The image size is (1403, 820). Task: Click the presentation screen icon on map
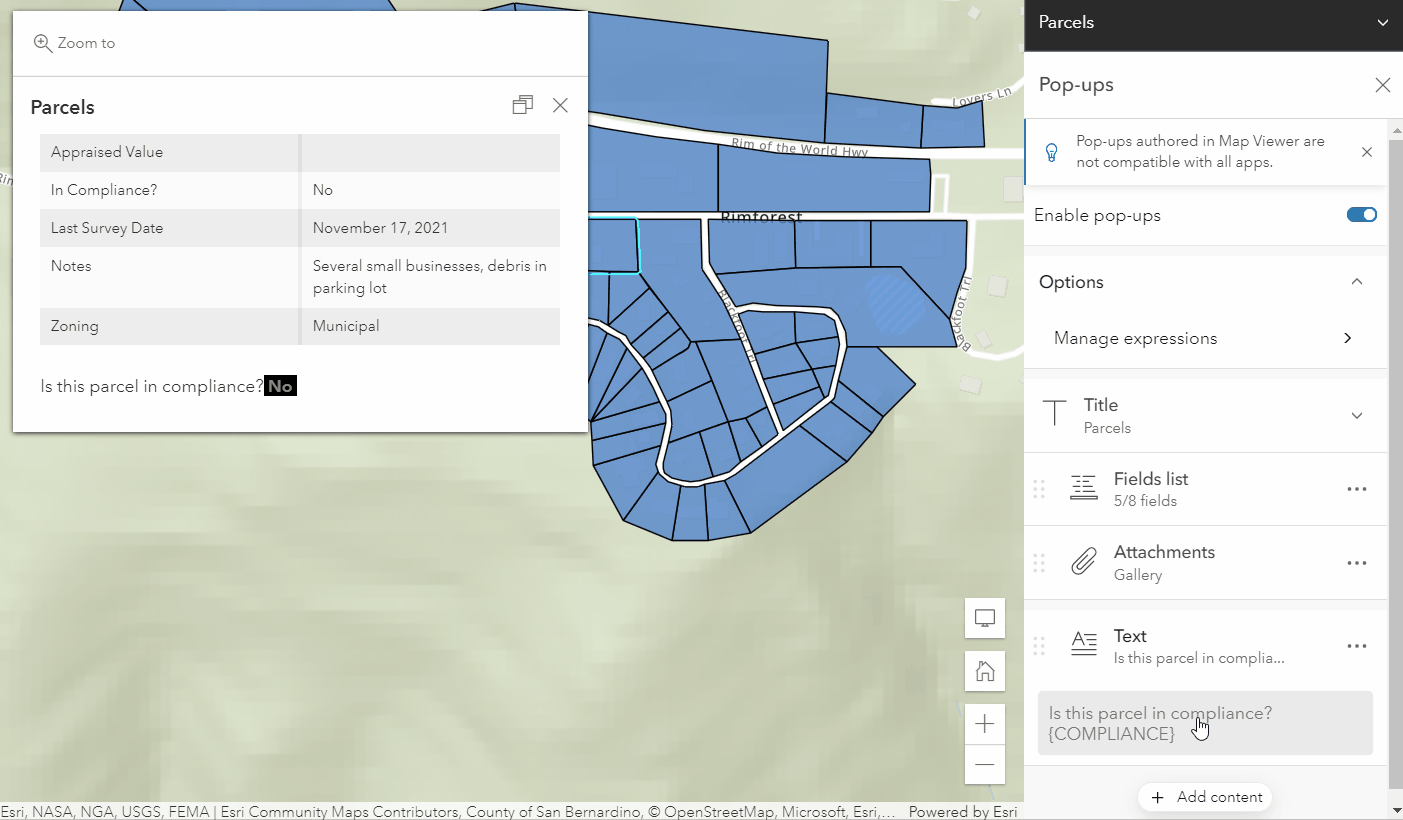tap(984, 618)
